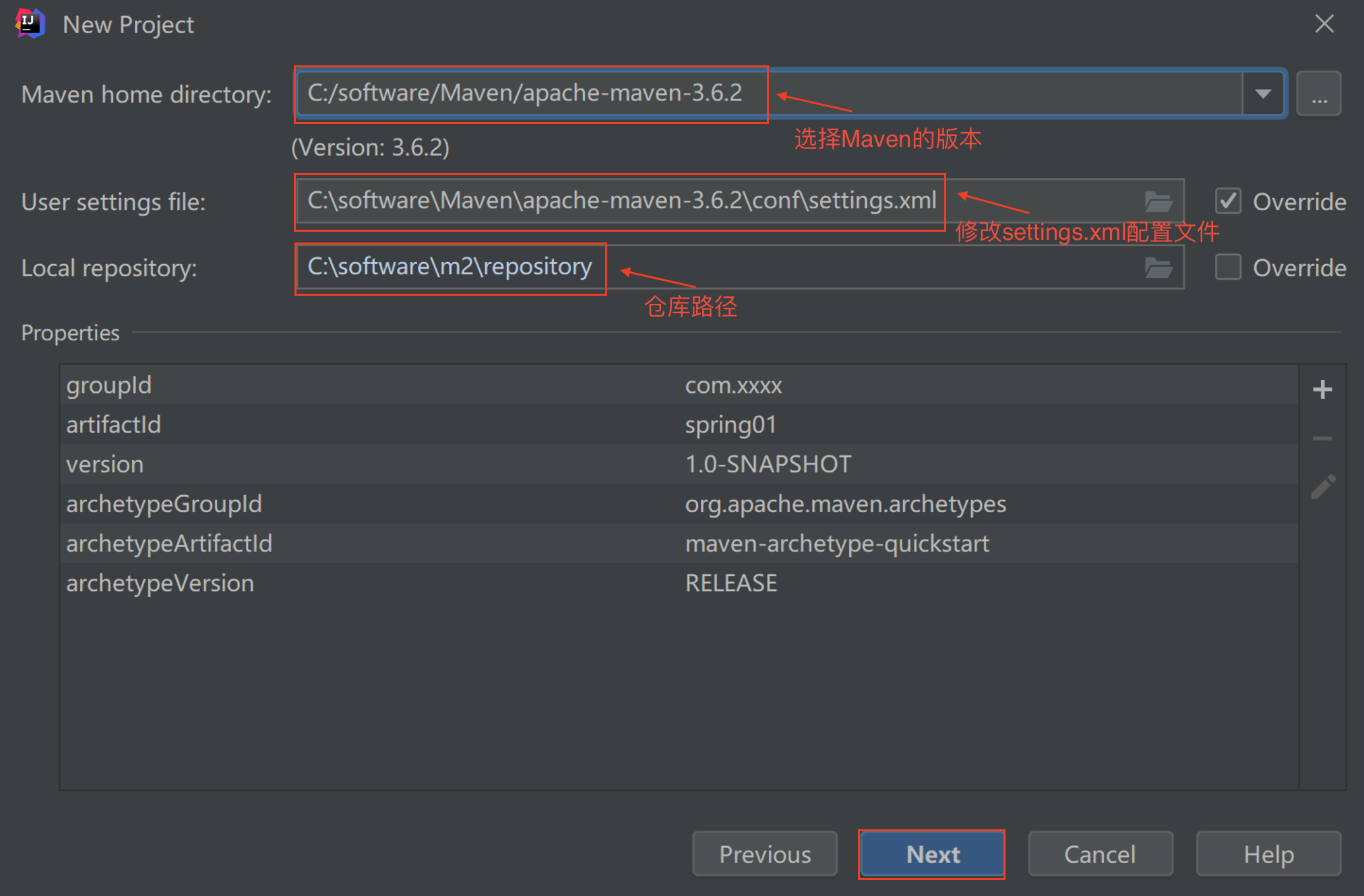Browse folder for User settings file
Screen dimensions: 1364x896
tap(1158, 201)
